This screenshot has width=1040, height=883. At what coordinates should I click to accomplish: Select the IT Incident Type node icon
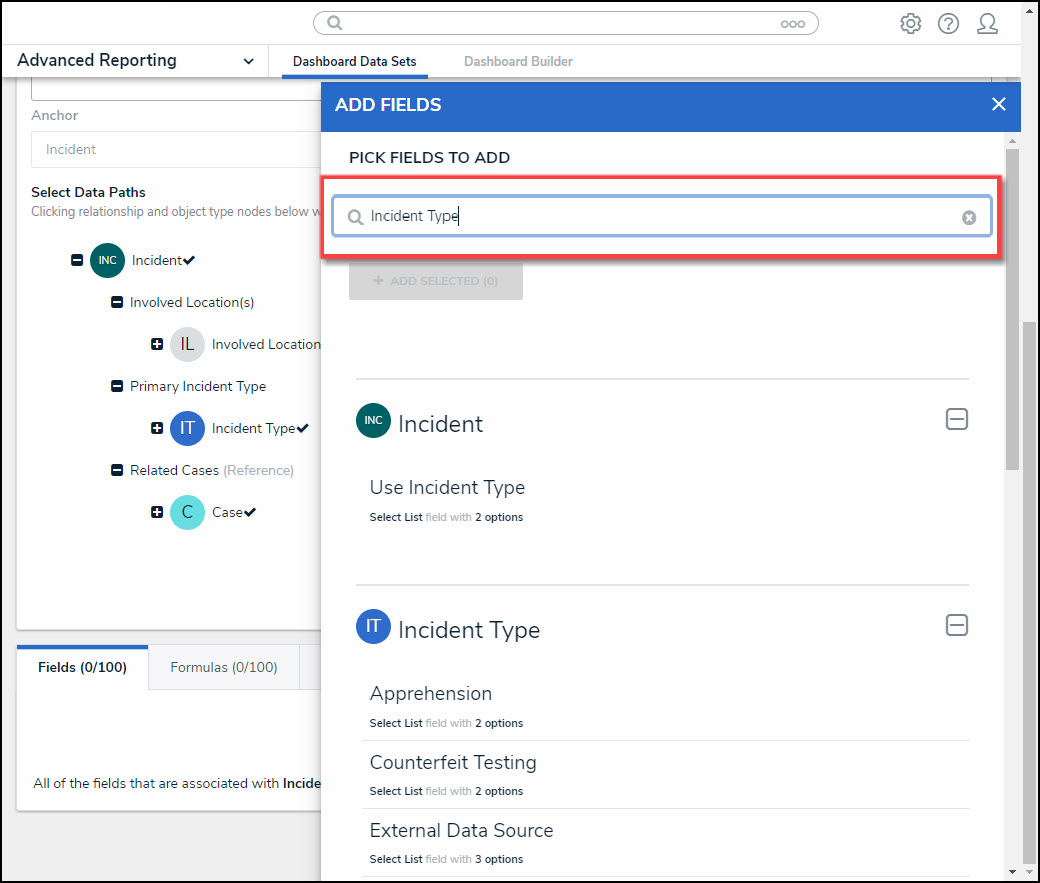[x=187, y=428]
